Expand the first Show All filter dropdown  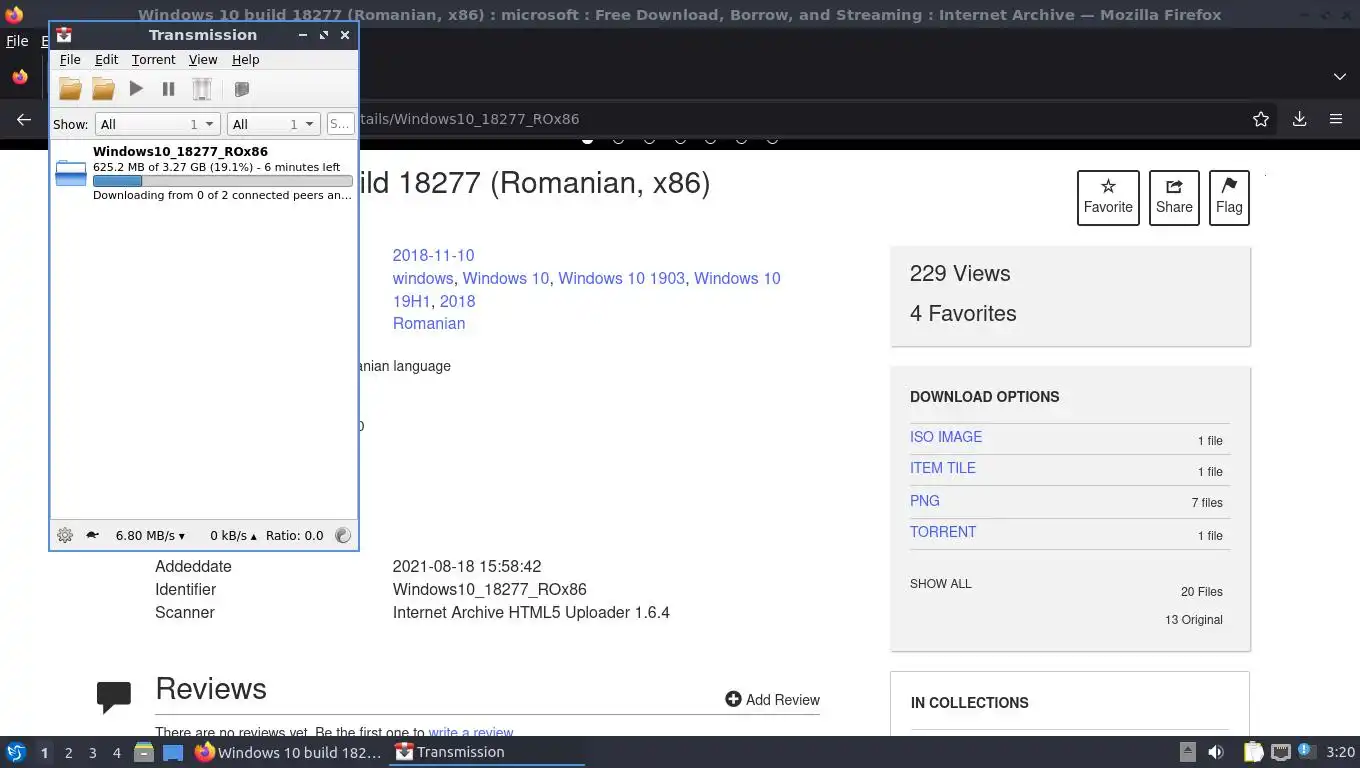157,124
